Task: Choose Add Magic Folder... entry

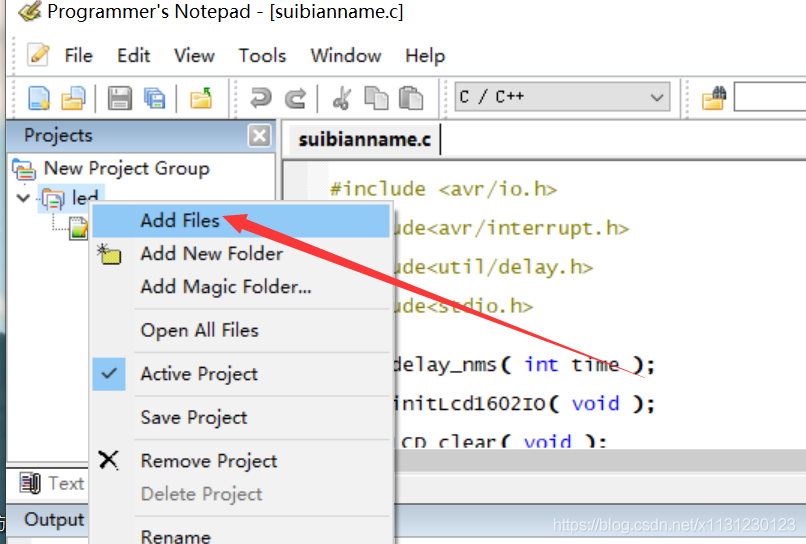Action: coord(241,286)
